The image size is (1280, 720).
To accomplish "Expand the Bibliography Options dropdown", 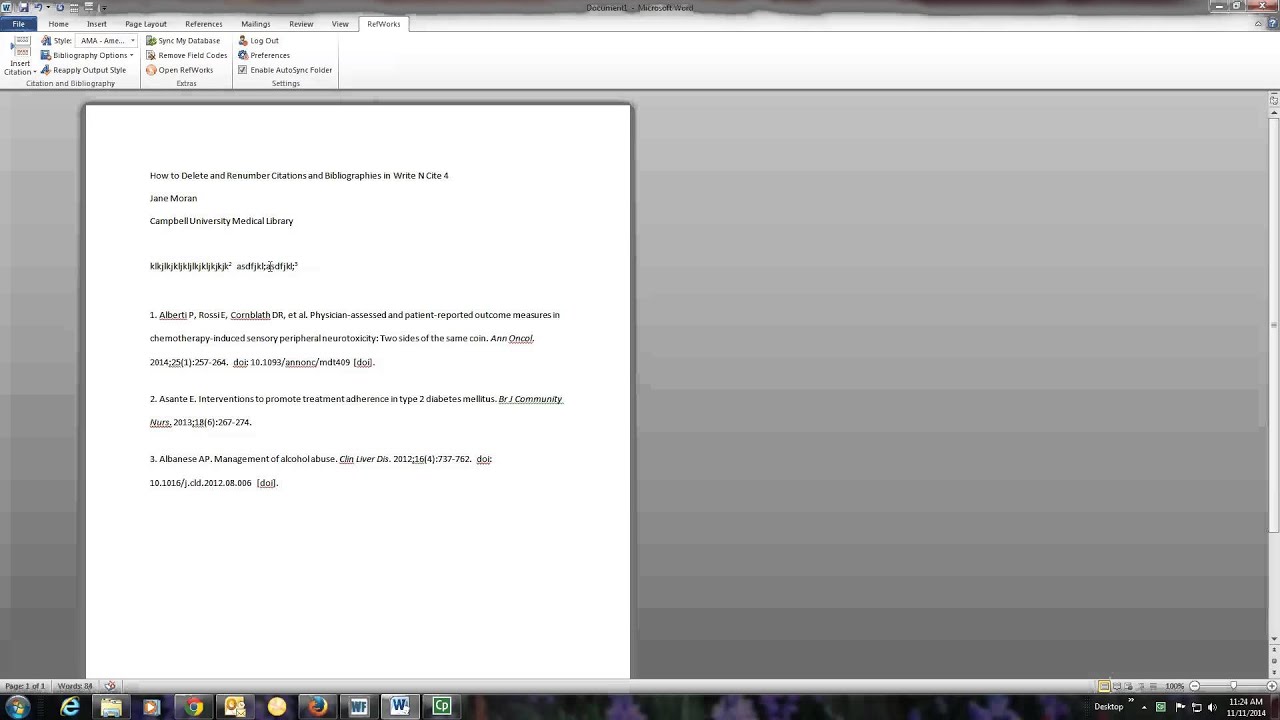I will (131, 56).
